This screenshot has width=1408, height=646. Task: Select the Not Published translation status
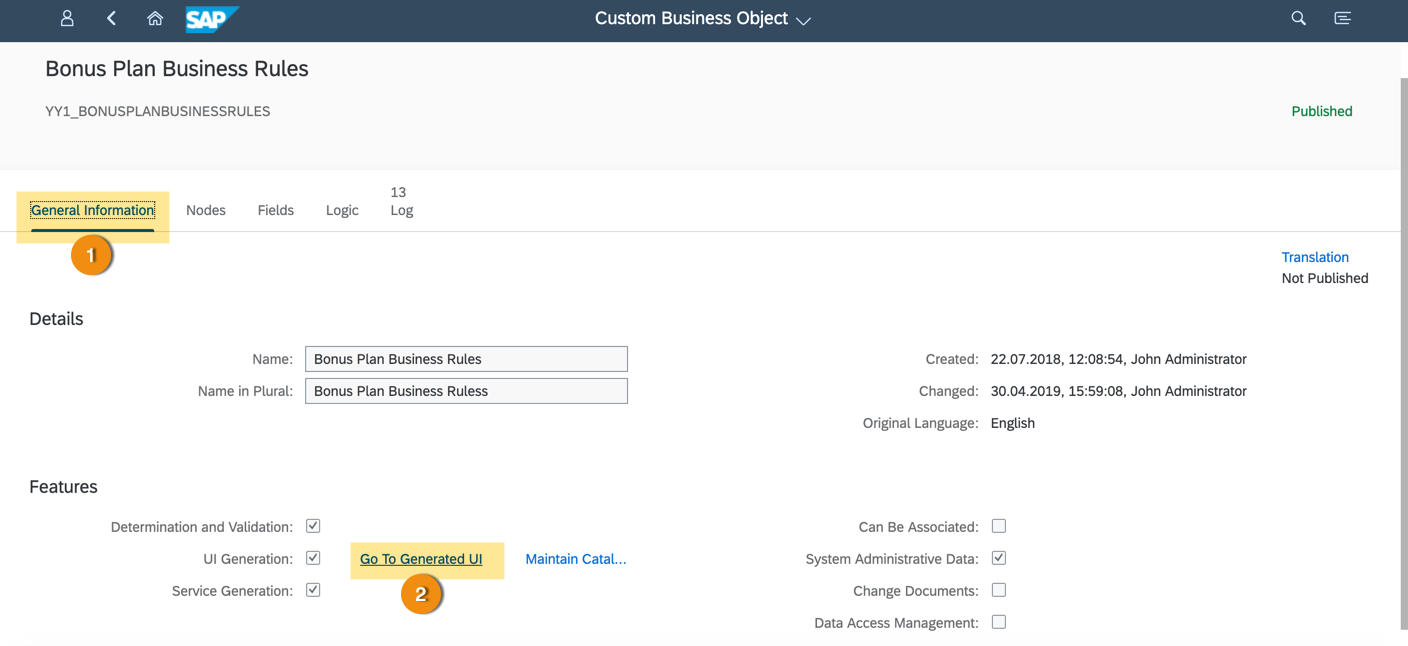click(x=1325, y=278)
